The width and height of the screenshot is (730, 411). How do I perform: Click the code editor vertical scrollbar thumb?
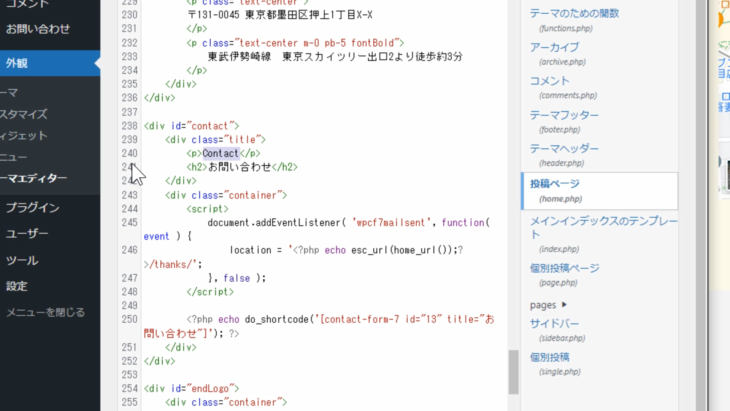tap(513, 372)
